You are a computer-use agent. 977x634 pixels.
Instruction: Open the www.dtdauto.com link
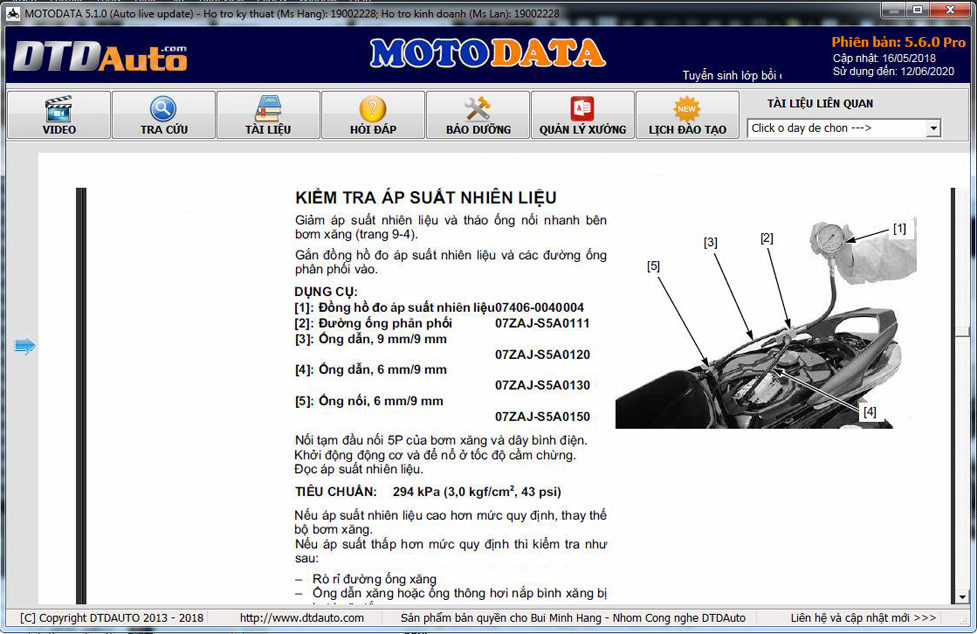click(x=302, y=618)
